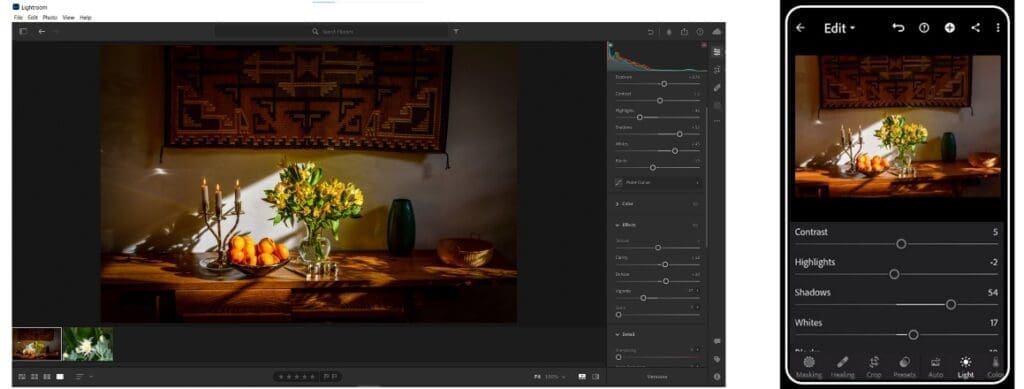Screen dimensions: 1024x389
Task: Toggle show original before-after button
Action: click(596, 377)
